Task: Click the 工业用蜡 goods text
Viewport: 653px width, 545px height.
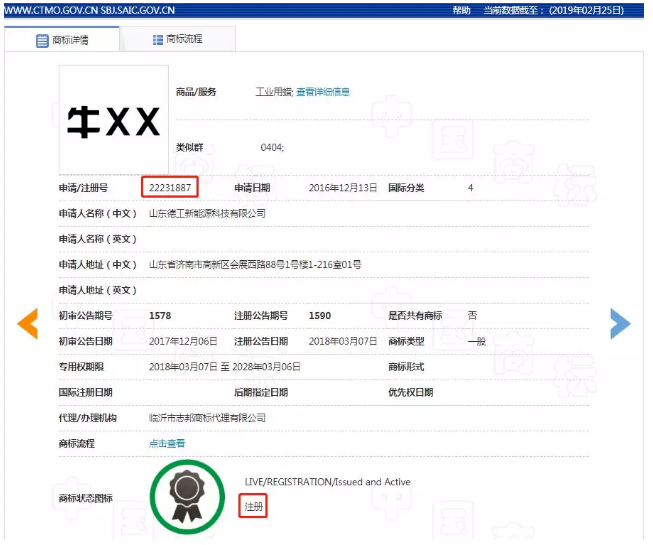Action: point(274,92)
